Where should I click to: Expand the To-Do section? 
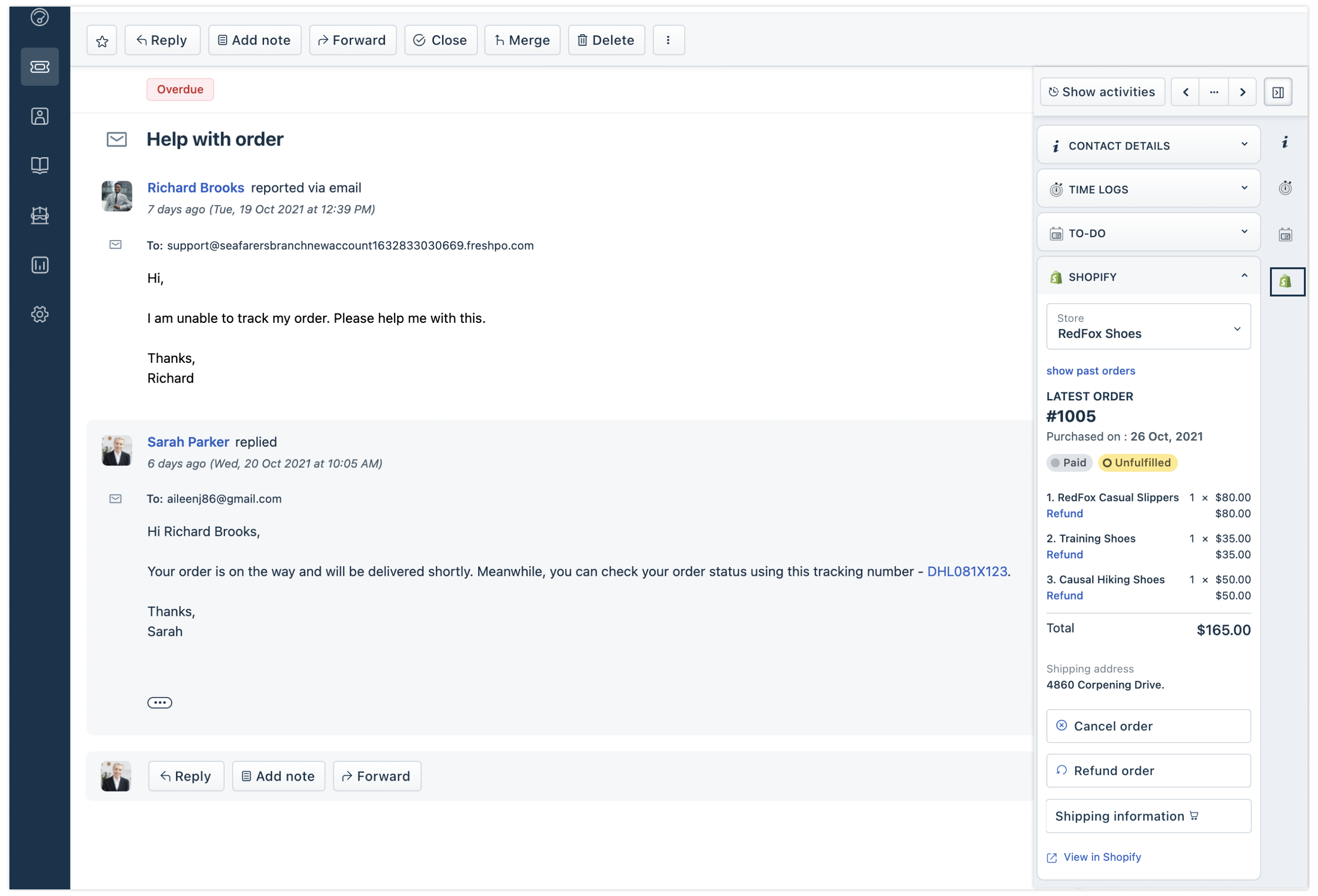(x=1149, y=232)
